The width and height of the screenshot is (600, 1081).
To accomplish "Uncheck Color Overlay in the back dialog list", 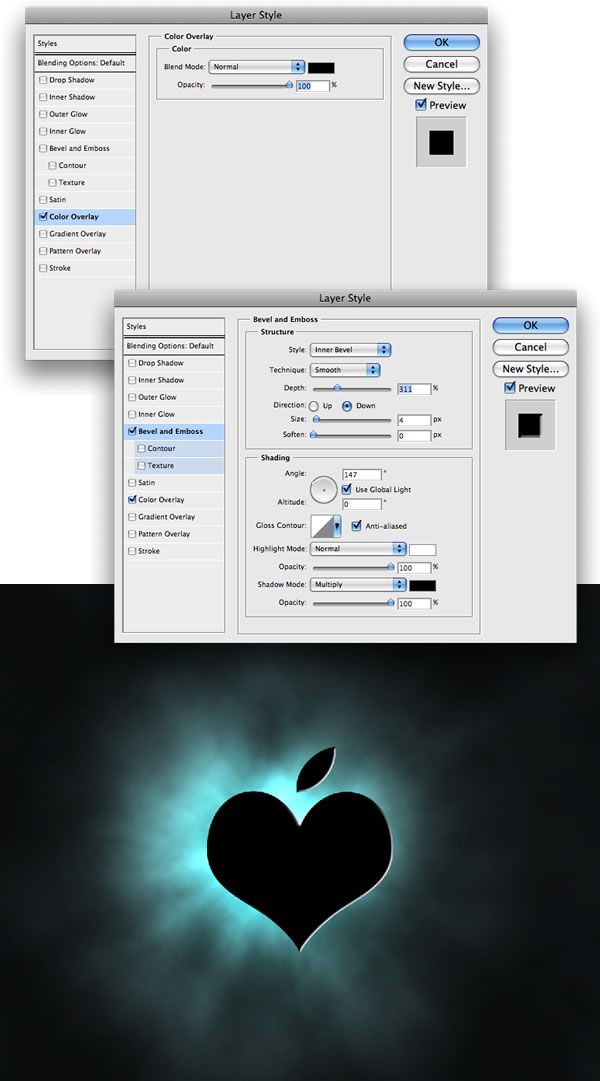I will click(43, 216).
